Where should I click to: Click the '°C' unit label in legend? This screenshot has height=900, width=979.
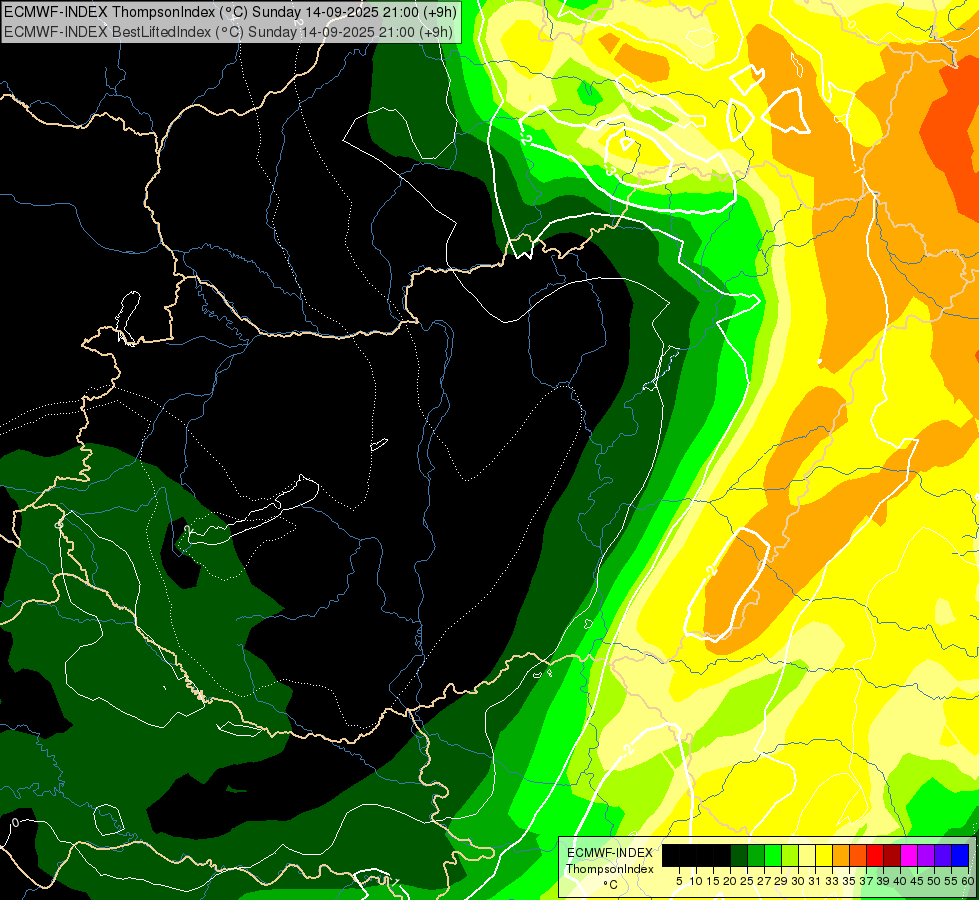coord(611,885)
